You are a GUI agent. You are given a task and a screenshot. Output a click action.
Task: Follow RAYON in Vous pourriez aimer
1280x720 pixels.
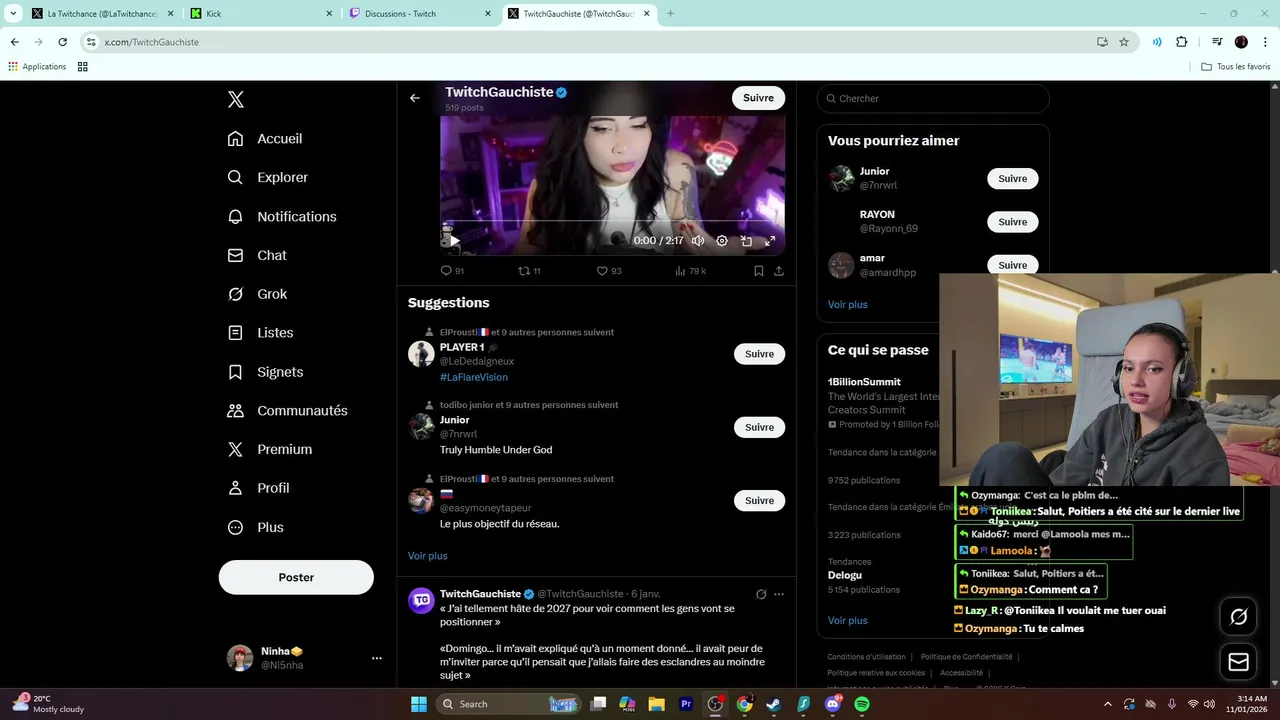[x=1012, y=222]
